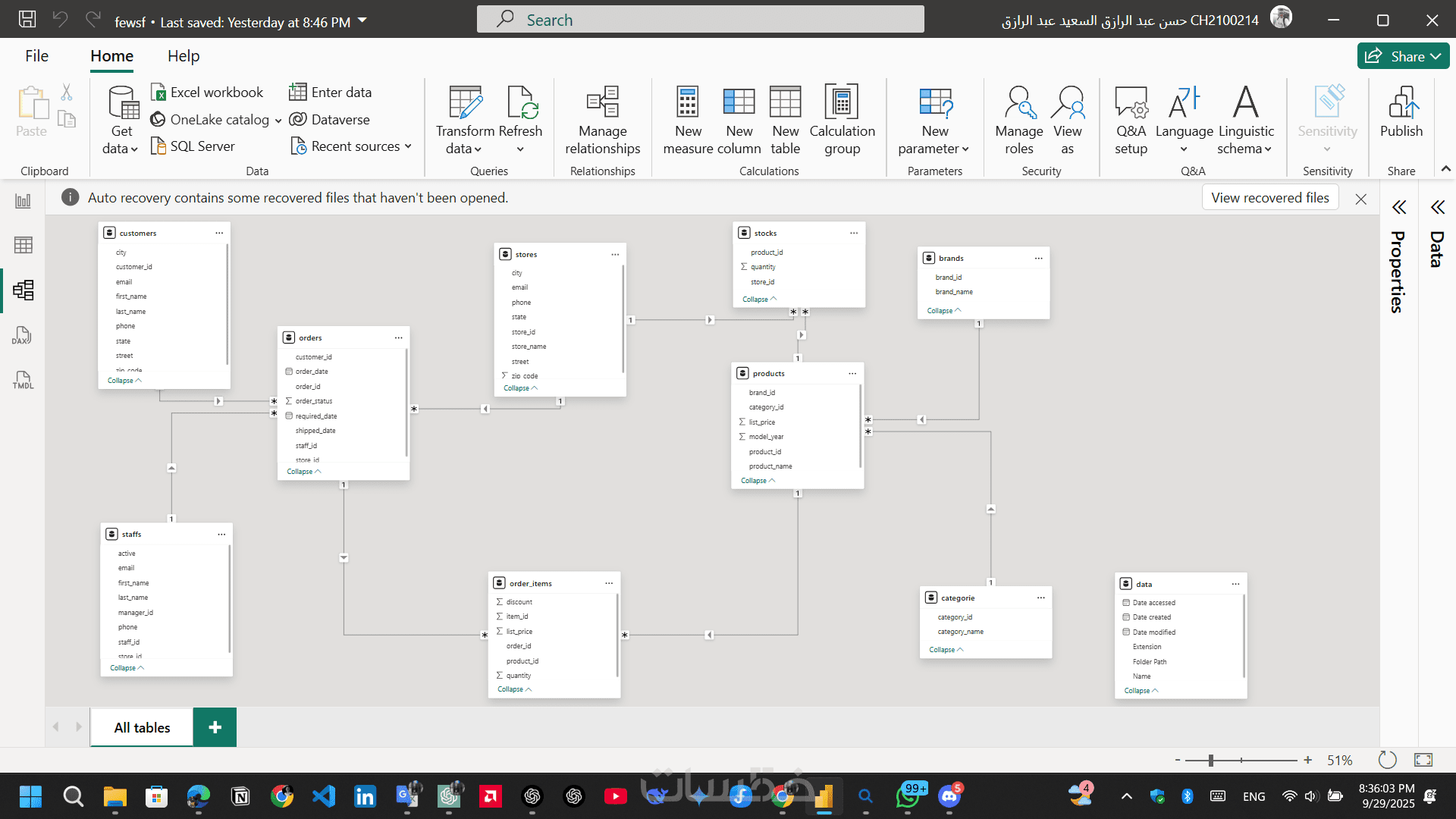This screenshot has height=819, width=1456.
Task: Collapse the customers table card
Action: [124, 381]
